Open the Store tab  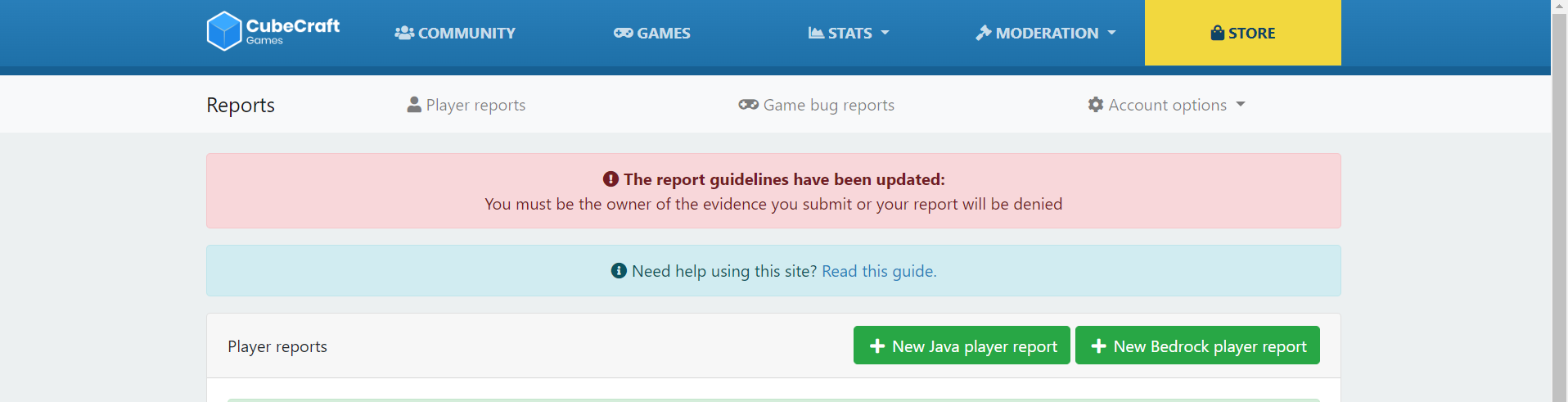pos(1243,33)
